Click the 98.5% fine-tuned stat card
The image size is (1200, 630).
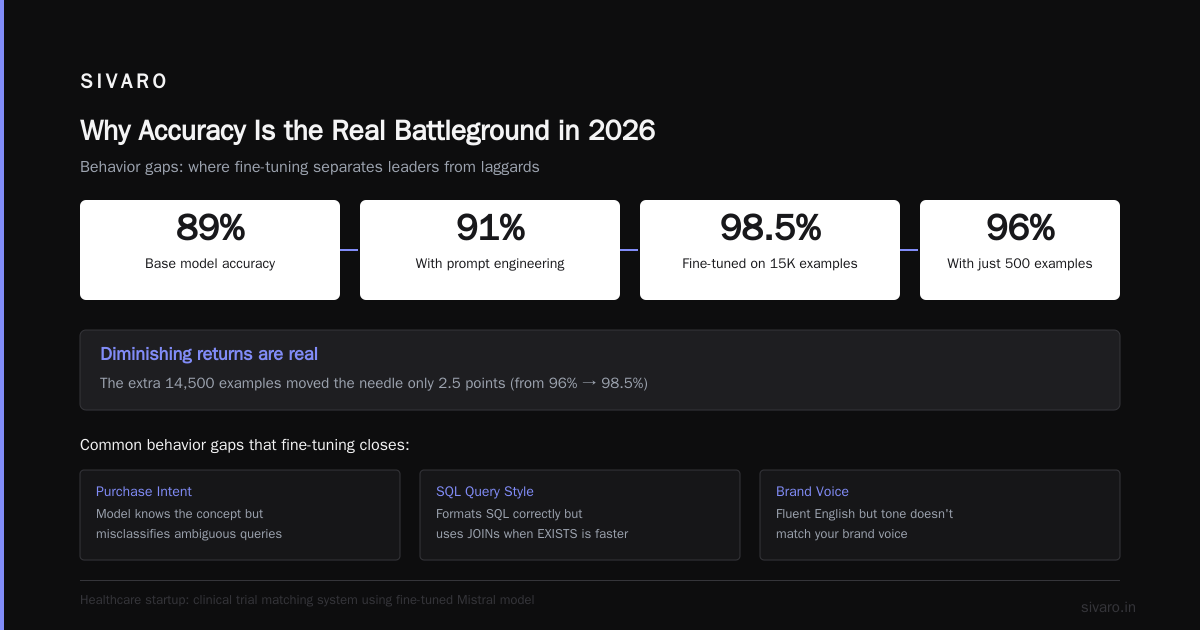[x=770, y=250]
